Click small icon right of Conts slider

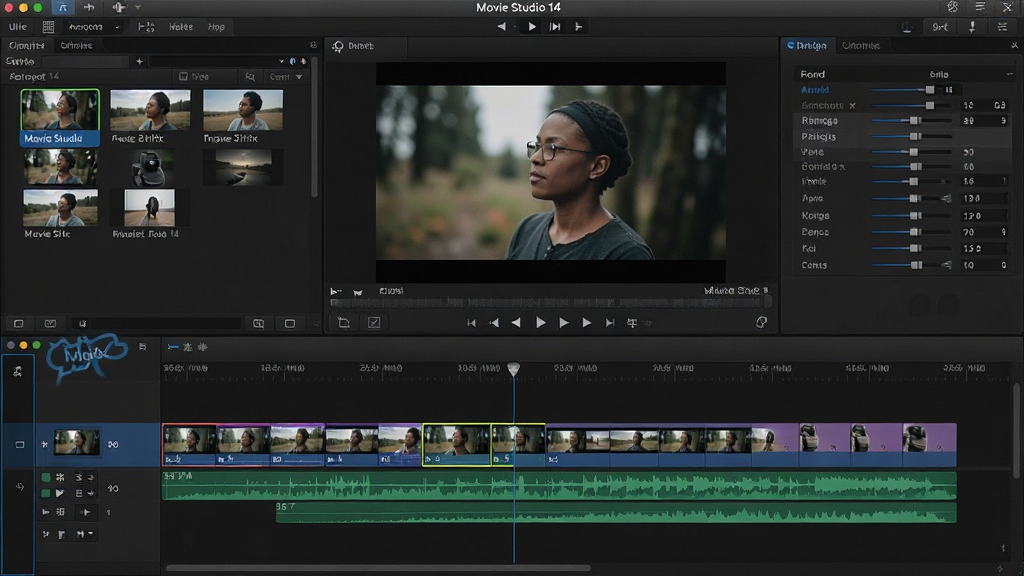[x=946, y=265]
